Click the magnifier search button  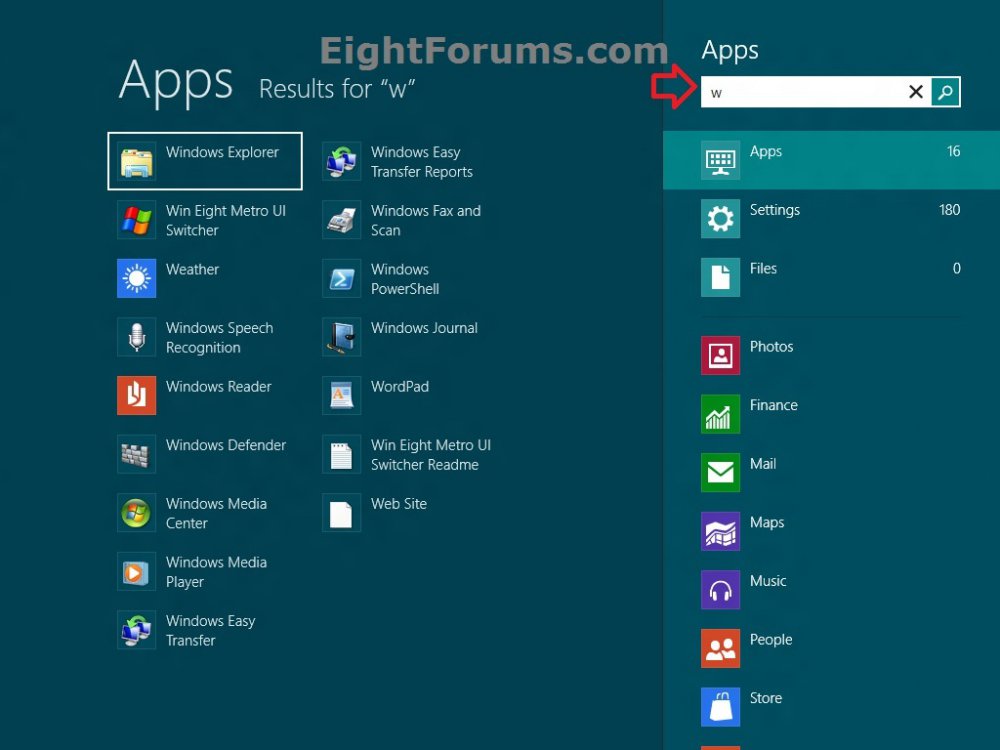point(945,92)
